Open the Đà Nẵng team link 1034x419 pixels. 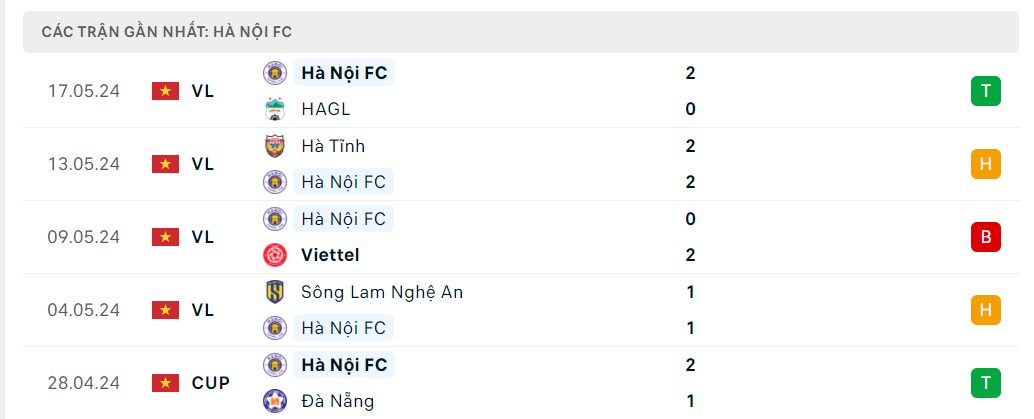[337, 401]
